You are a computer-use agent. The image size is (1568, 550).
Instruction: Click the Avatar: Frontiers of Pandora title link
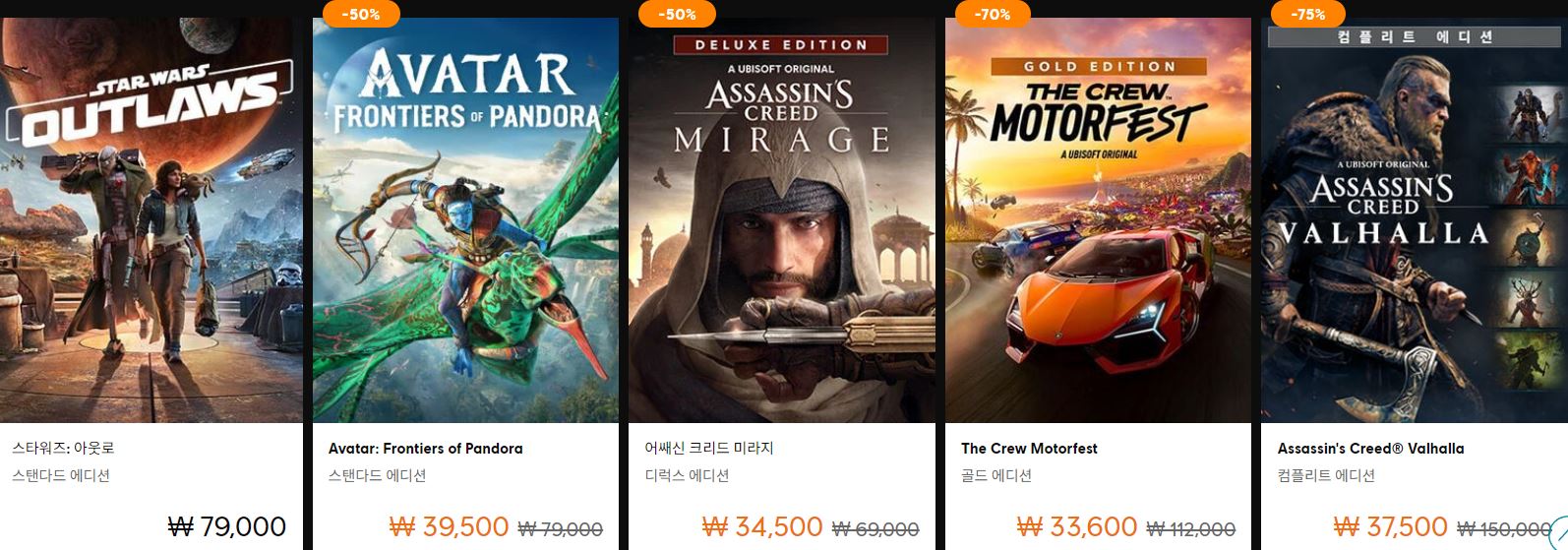(x=426, y=449)
